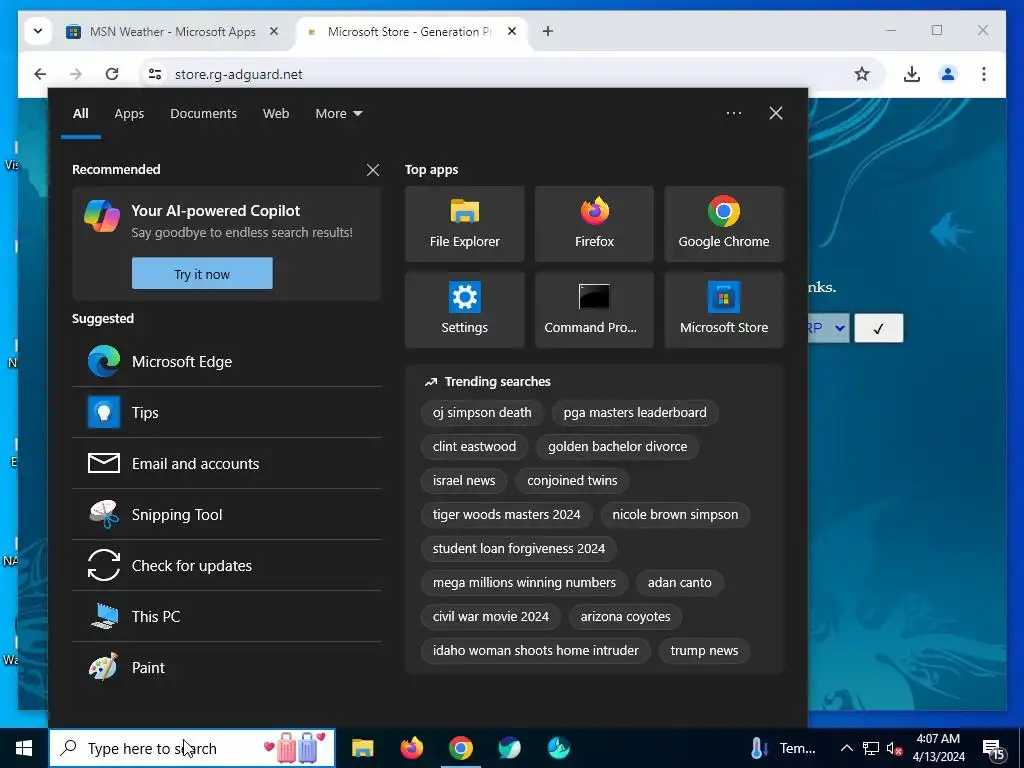Search trending 'israel news'
Screen dimensions: 1024x768
click(x=464, y=481)
